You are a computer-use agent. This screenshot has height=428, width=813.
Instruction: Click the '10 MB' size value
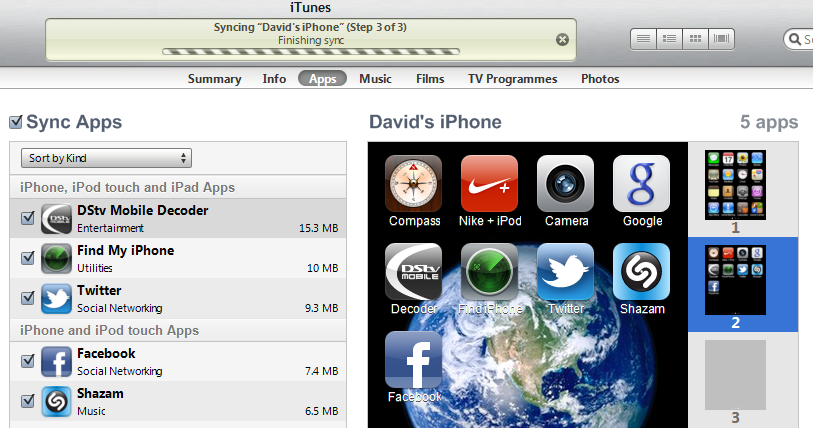point(323,268)
